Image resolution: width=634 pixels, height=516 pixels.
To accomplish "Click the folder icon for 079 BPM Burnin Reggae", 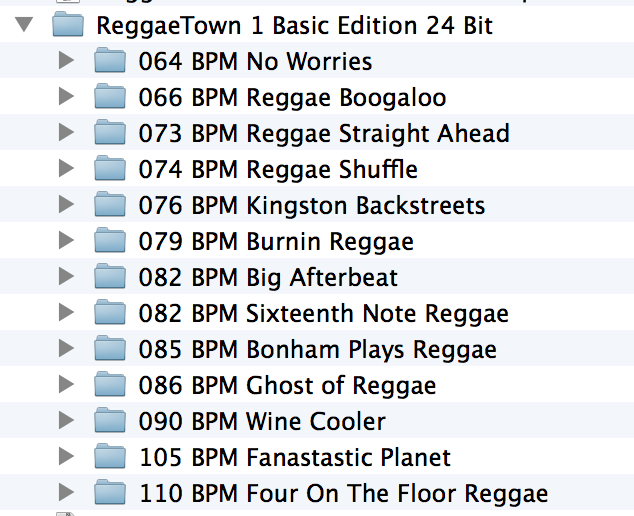I will 109,242.
